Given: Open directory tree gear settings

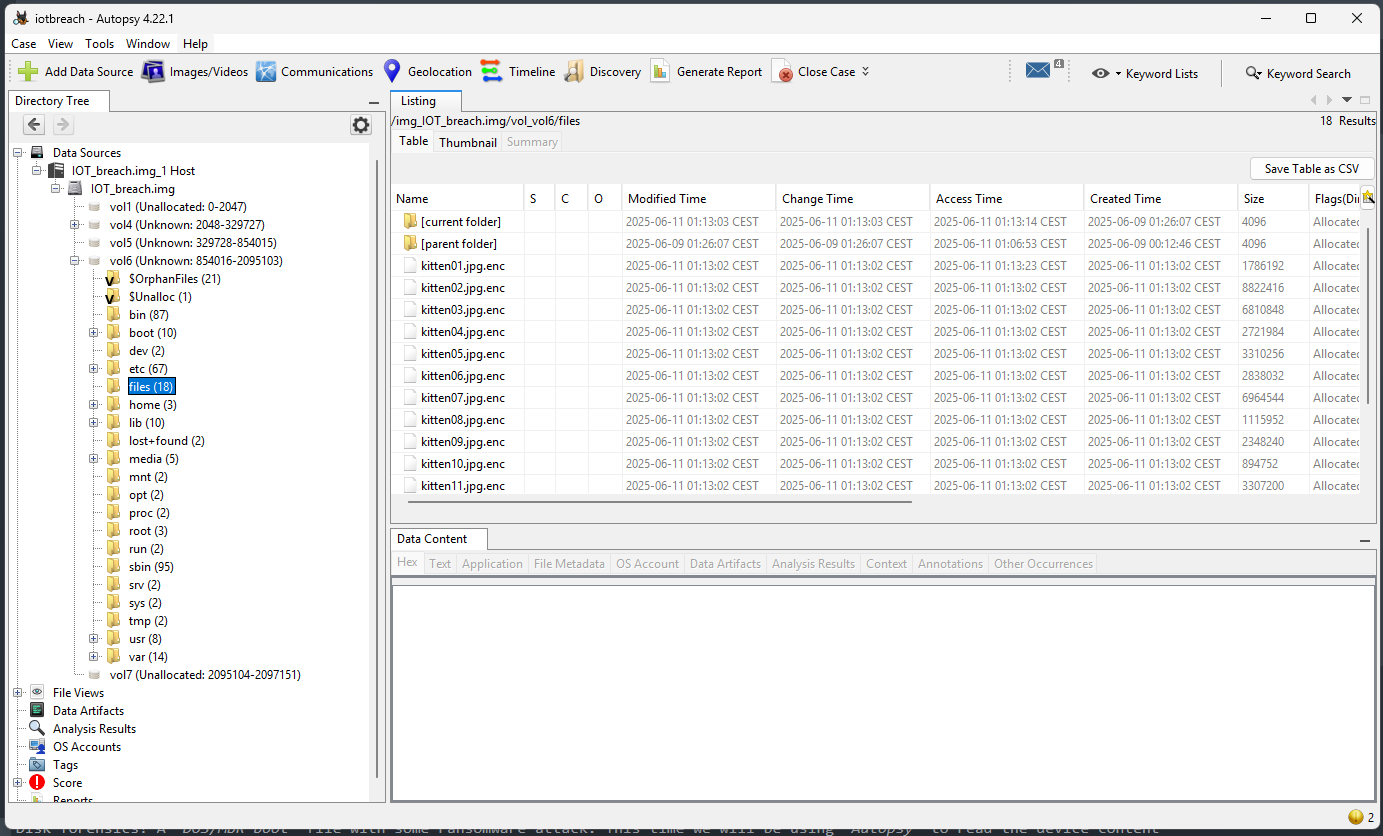Looking at the screenshot, I should (x=360, y=125).
